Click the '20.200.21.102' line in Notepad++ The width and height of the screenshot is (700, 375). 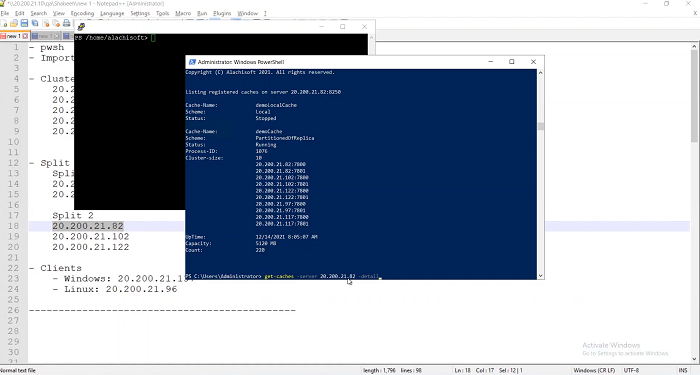click(91, 237)
